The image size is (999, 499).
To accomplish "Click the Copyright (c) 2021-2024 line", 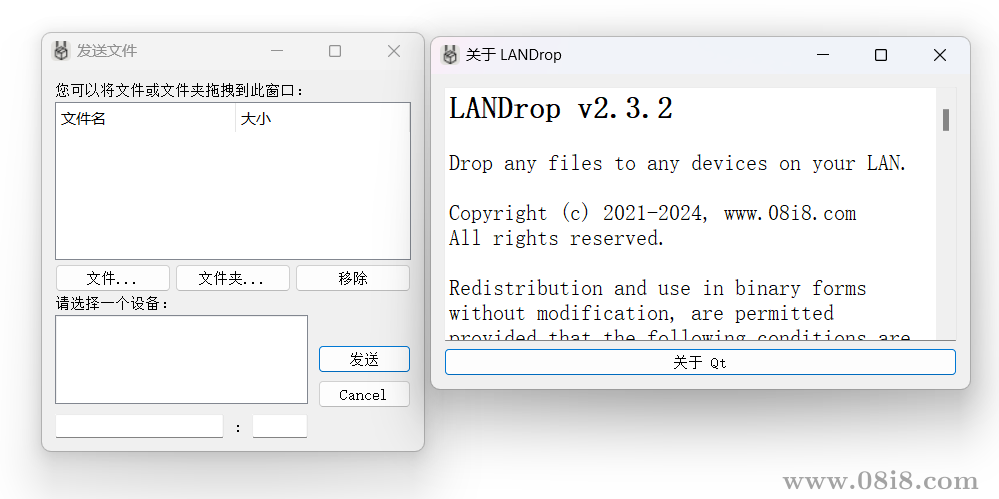I will pos(652,213).
